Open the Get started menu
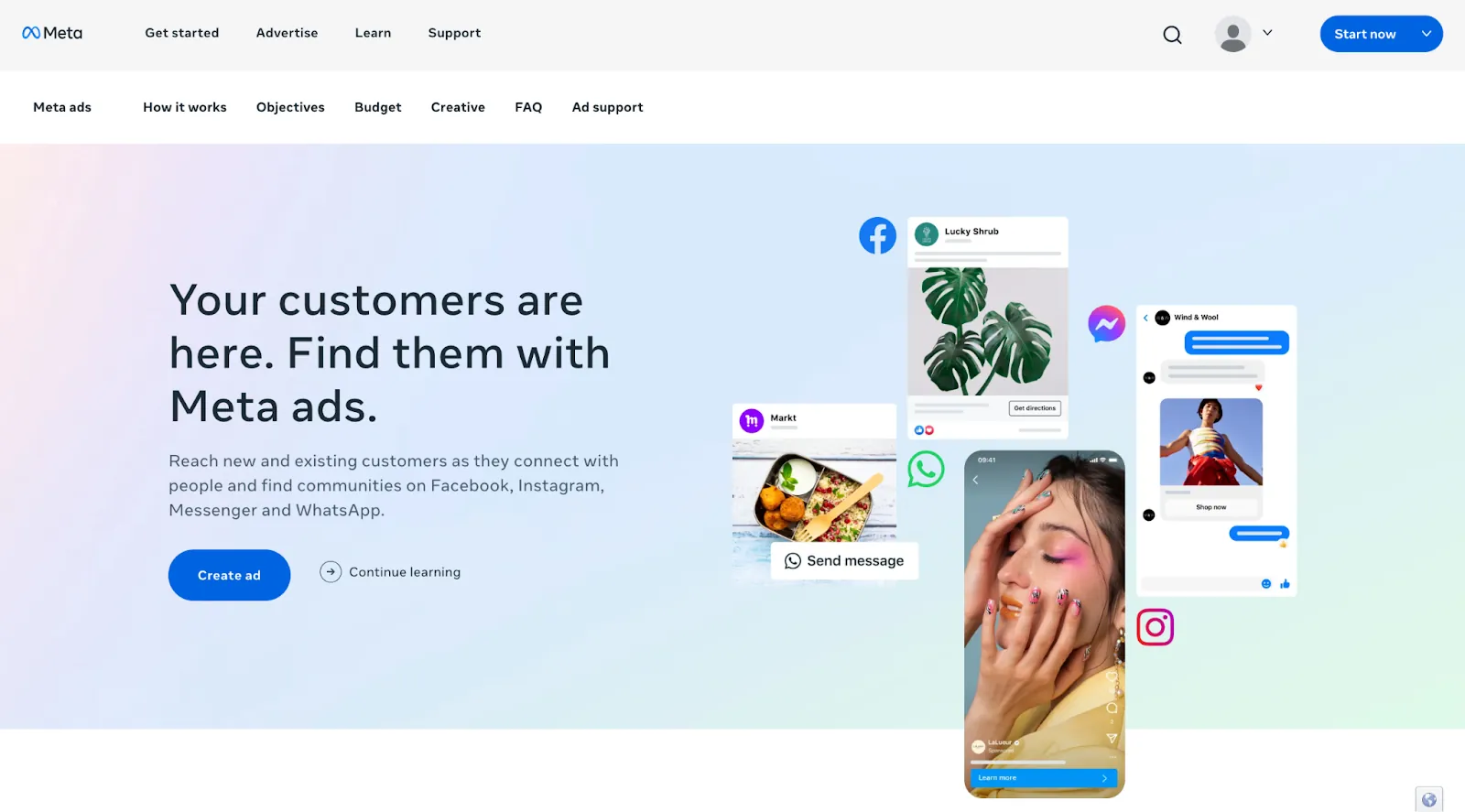 (x=182, y=33)
